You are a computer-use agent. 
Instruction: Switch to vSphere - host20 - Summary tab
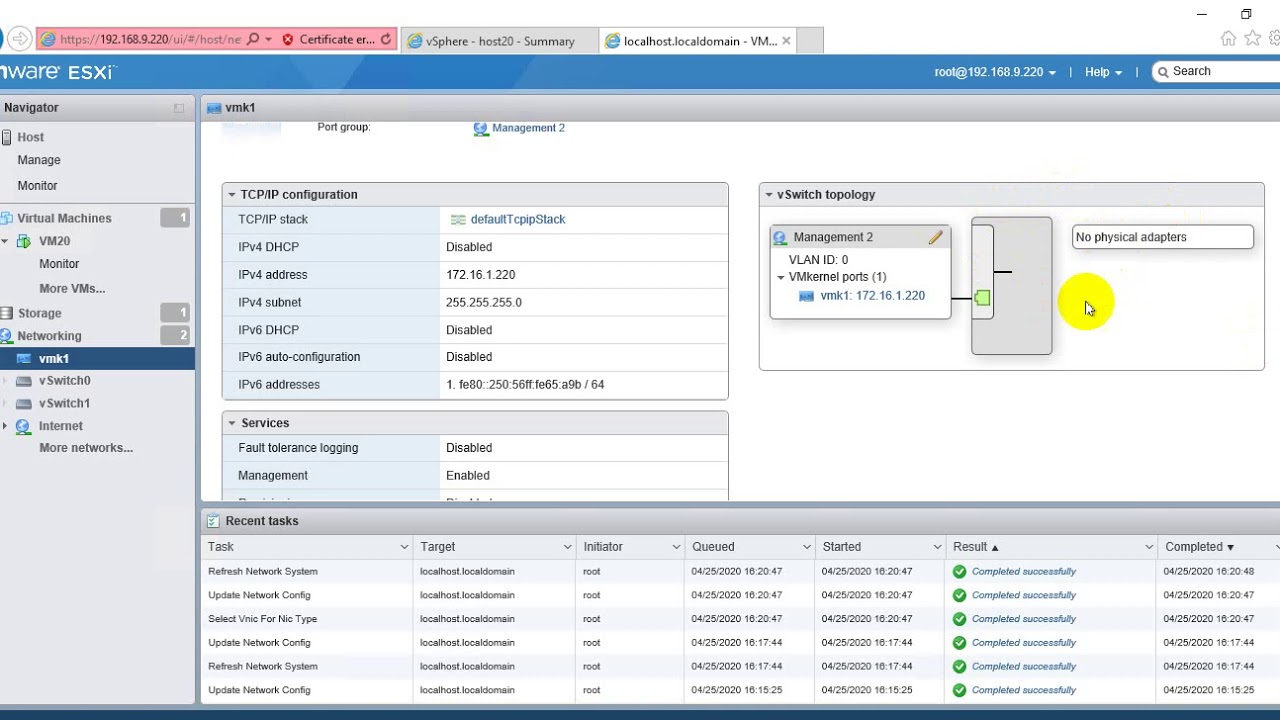click(x=500, y=41)
